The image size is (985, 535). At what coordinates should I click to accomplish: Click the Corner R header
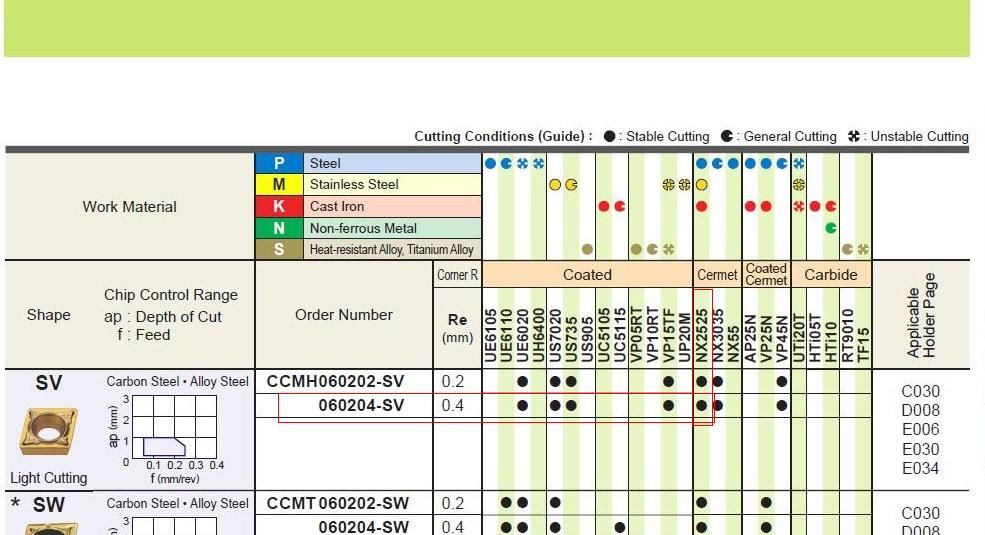coord(457,275)
